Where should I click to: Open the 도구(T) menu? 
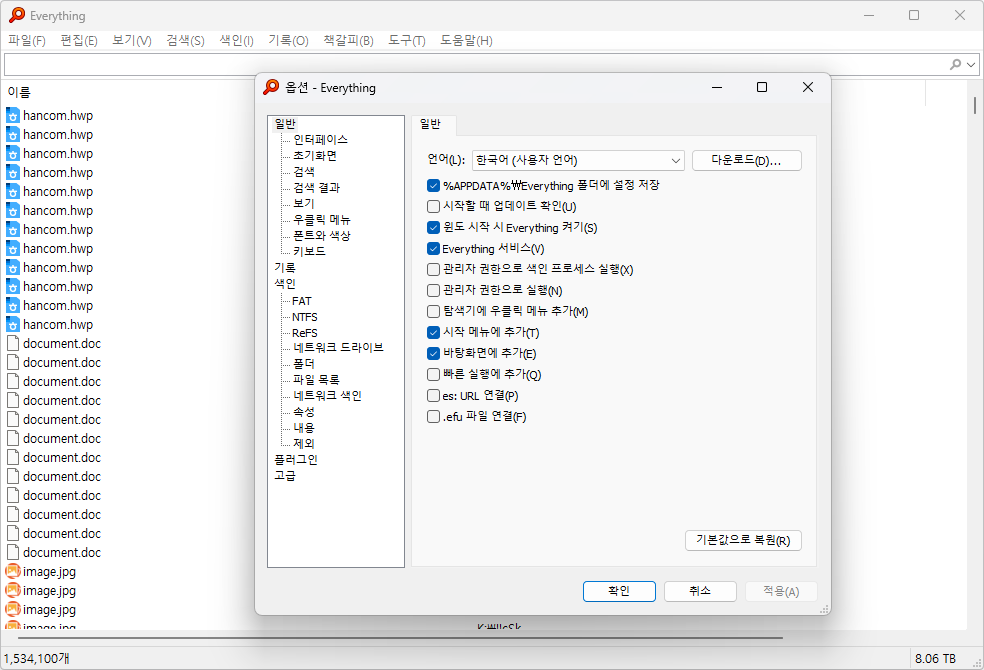coord(407,41)
